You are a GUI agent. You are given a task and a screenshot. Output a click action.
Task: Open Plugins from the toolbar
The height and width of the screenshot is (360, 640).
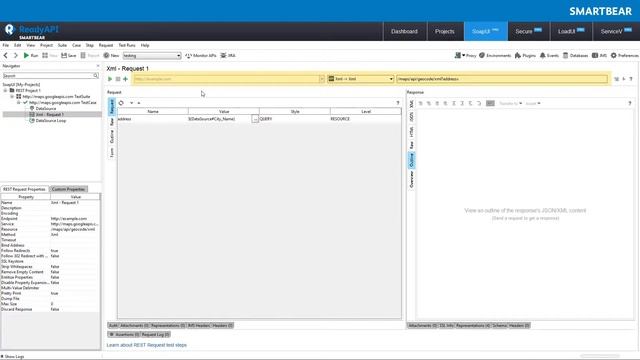coord(525,56)
